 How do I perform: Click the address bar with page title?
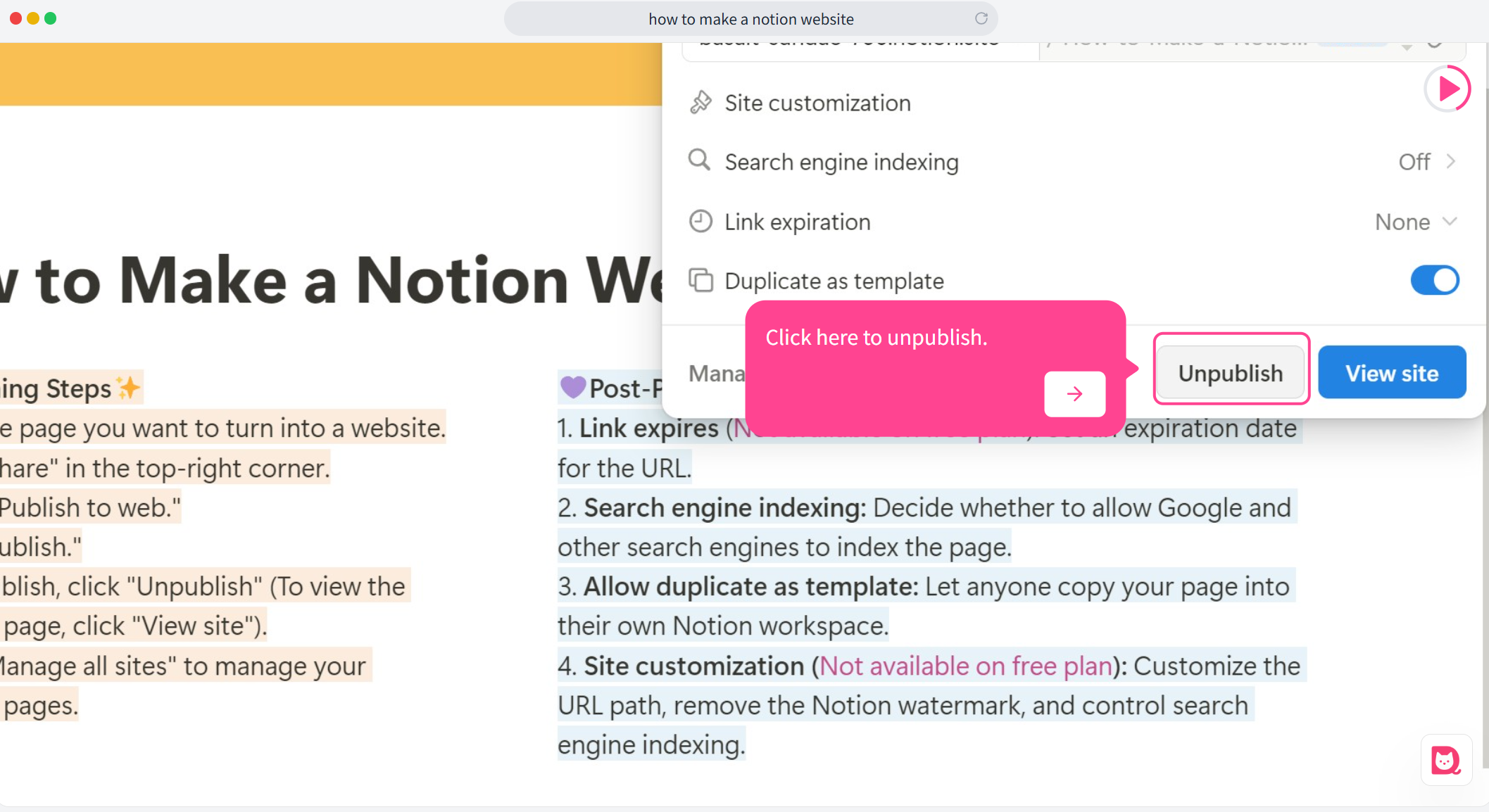tap(750, 19)
